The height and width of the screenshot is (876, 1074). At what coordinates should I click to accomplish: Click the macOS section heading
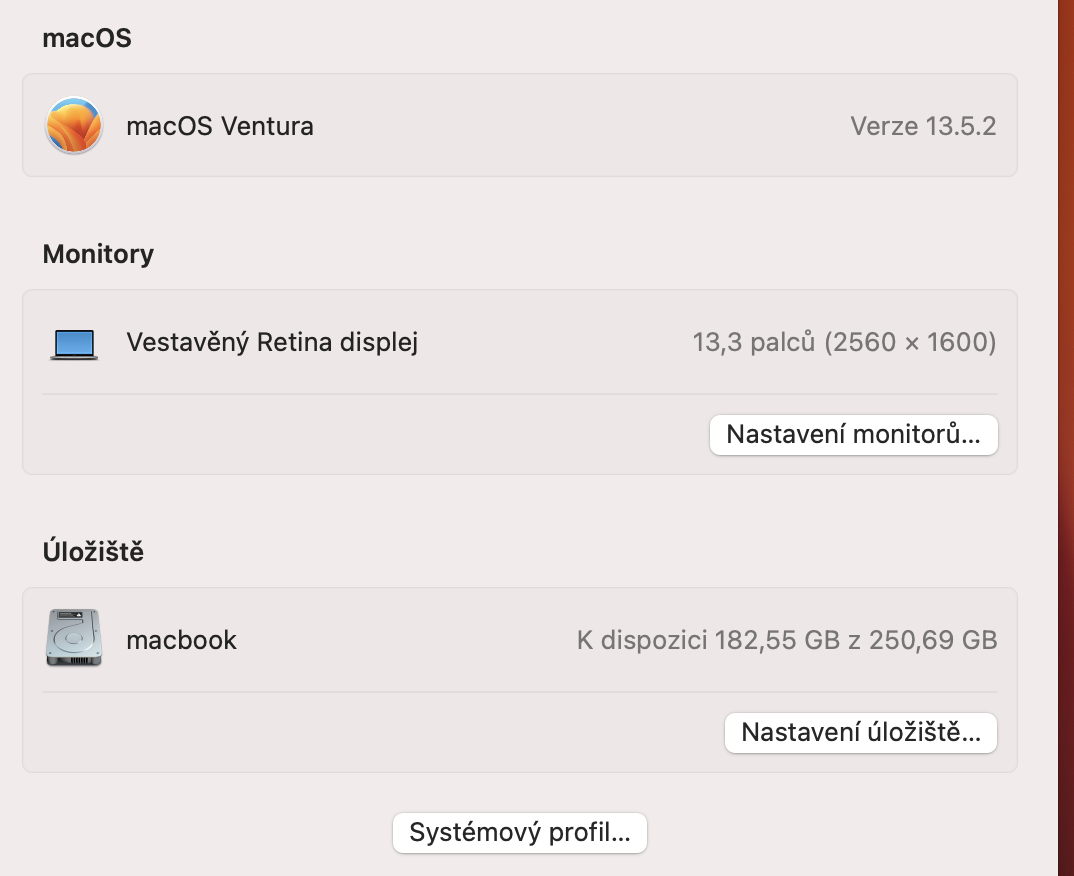click(x=87, y=38)
